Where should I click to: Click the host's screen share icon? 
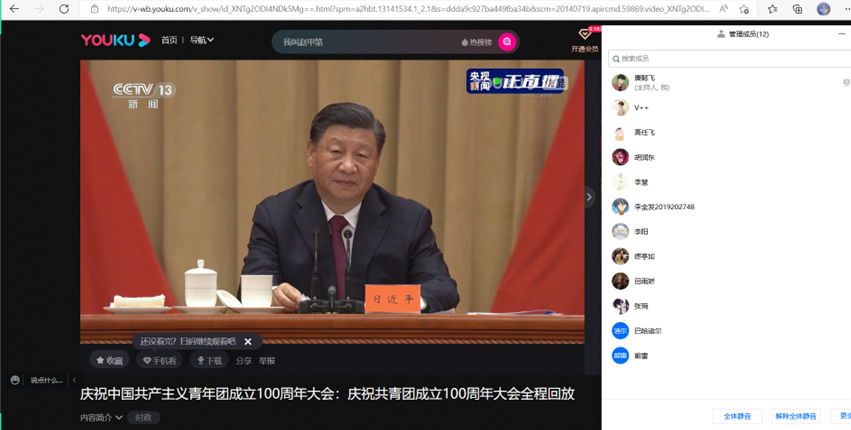click(846, 83)
